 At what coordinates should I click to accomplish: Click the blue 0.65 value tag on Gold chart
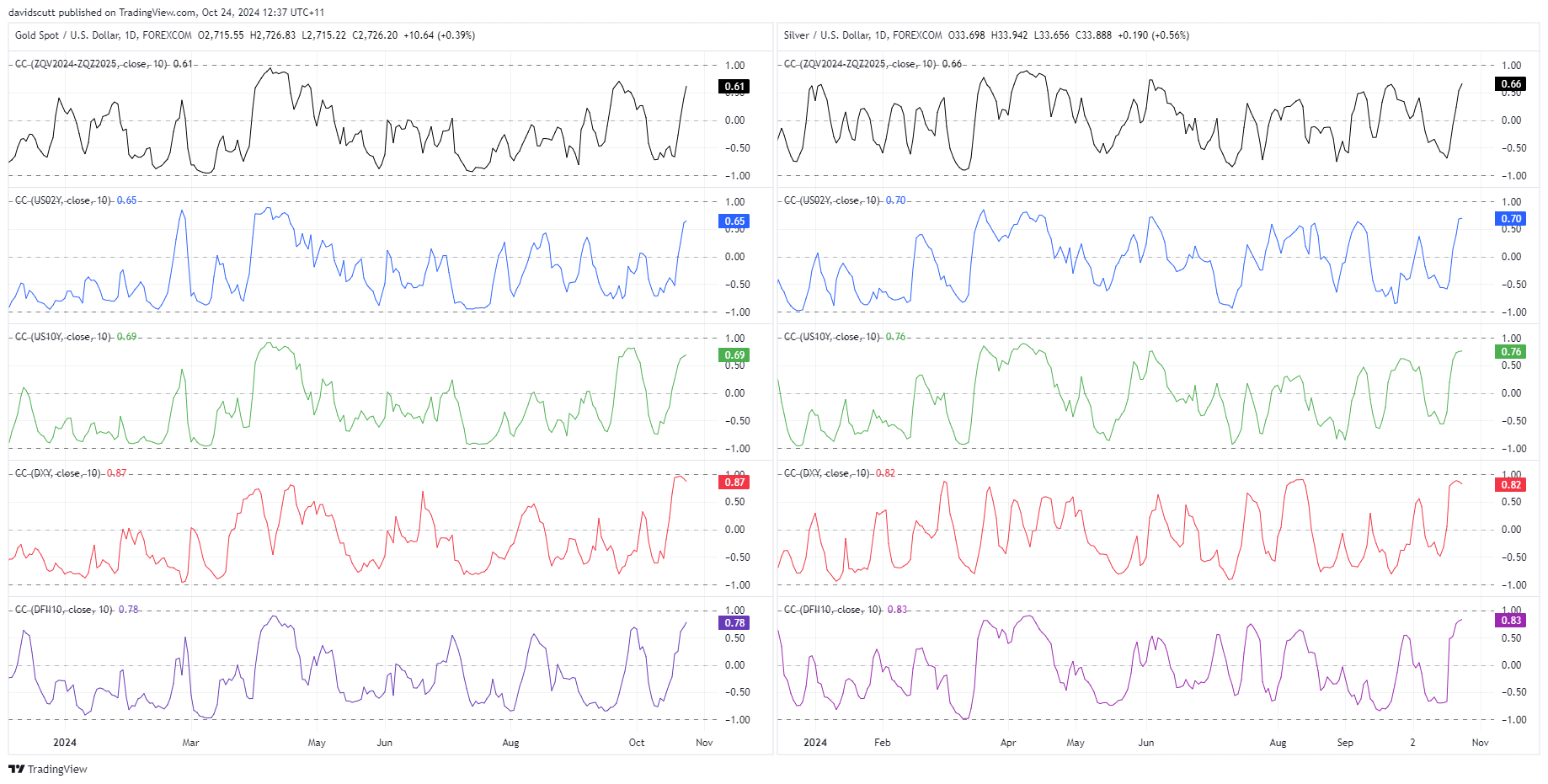pos(734,221)
